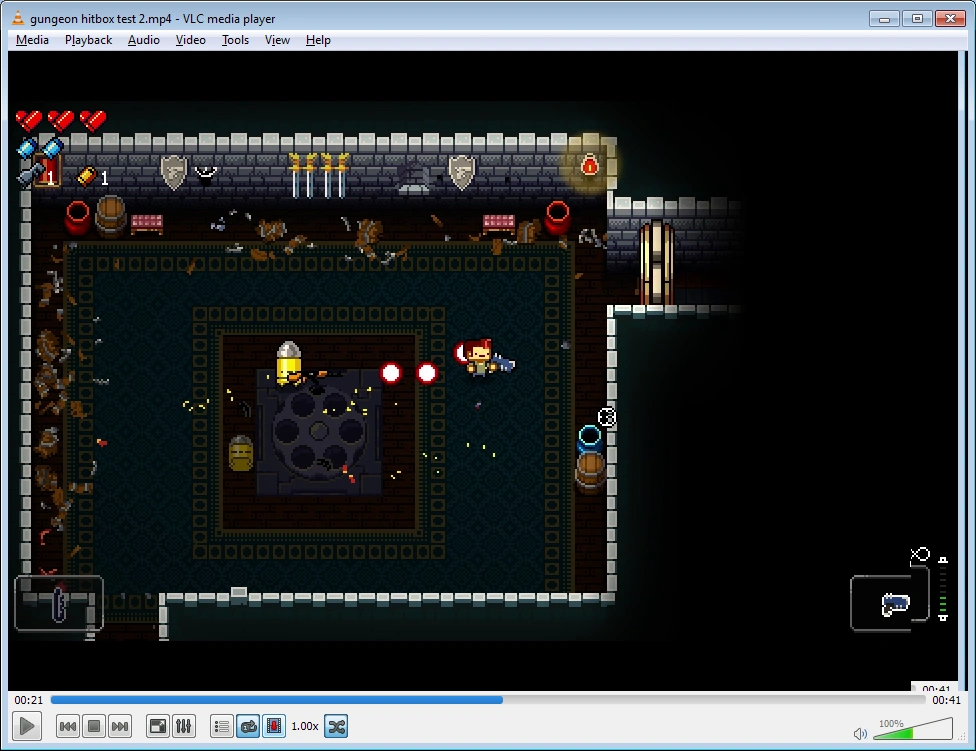Open the Help menu
The height and width of the screenshot is (751, 976).
pyautogui.click(x=318, y=40)
